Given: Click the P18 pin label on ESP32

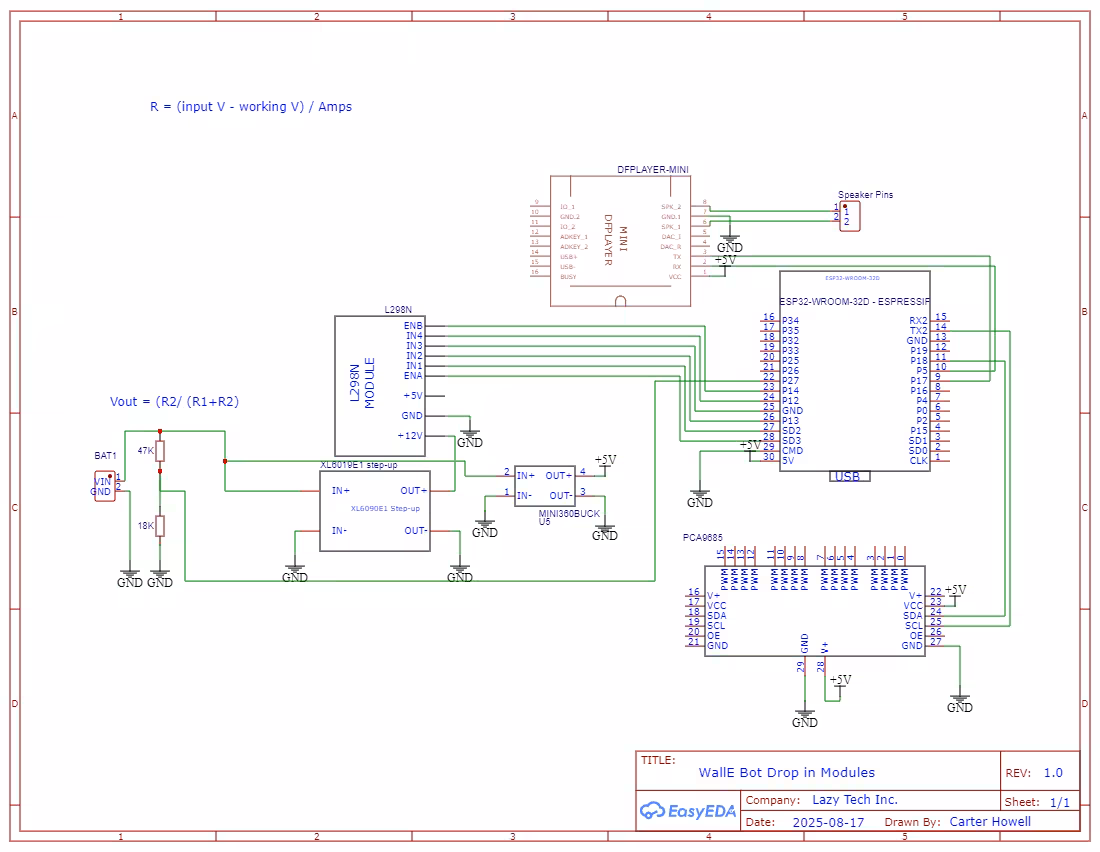Looking at the screenshot, I should 919,360.
